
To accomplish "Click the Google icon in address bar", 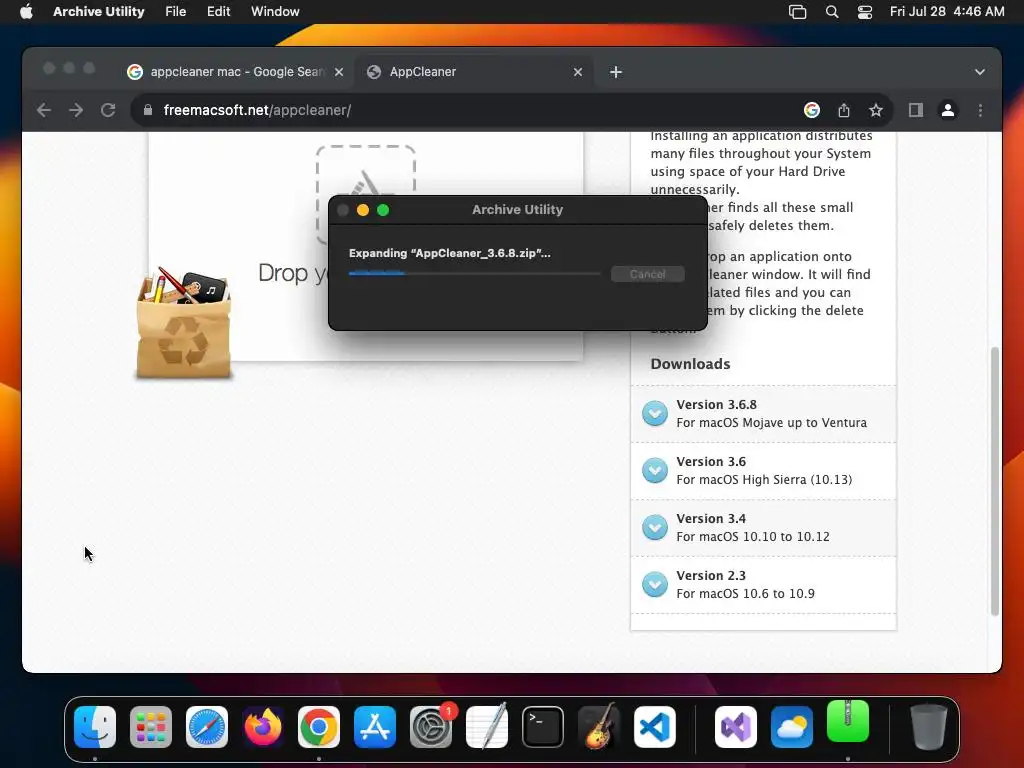I will 812,110.
